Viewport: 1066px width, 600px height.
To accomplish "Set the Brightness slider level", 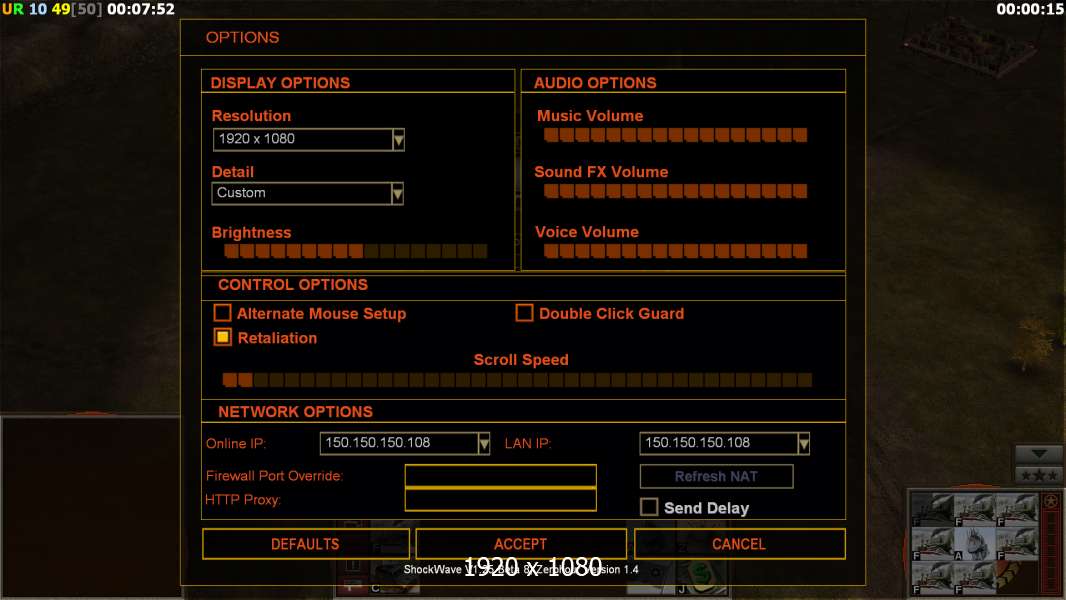I will pos(356,251).
